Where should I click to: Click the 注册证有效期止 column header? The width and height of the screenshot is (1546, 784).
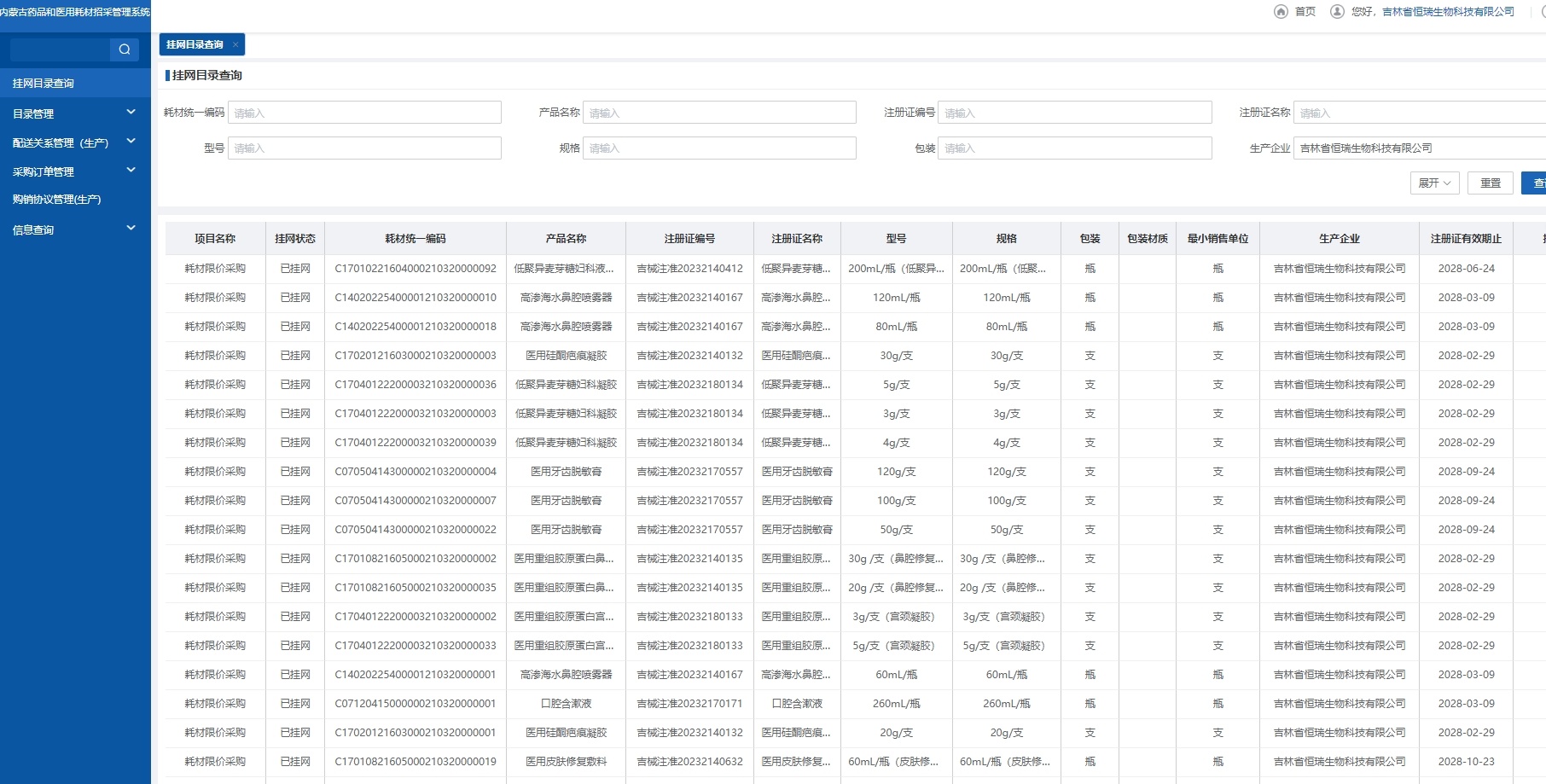click(x=1466, y=239)
